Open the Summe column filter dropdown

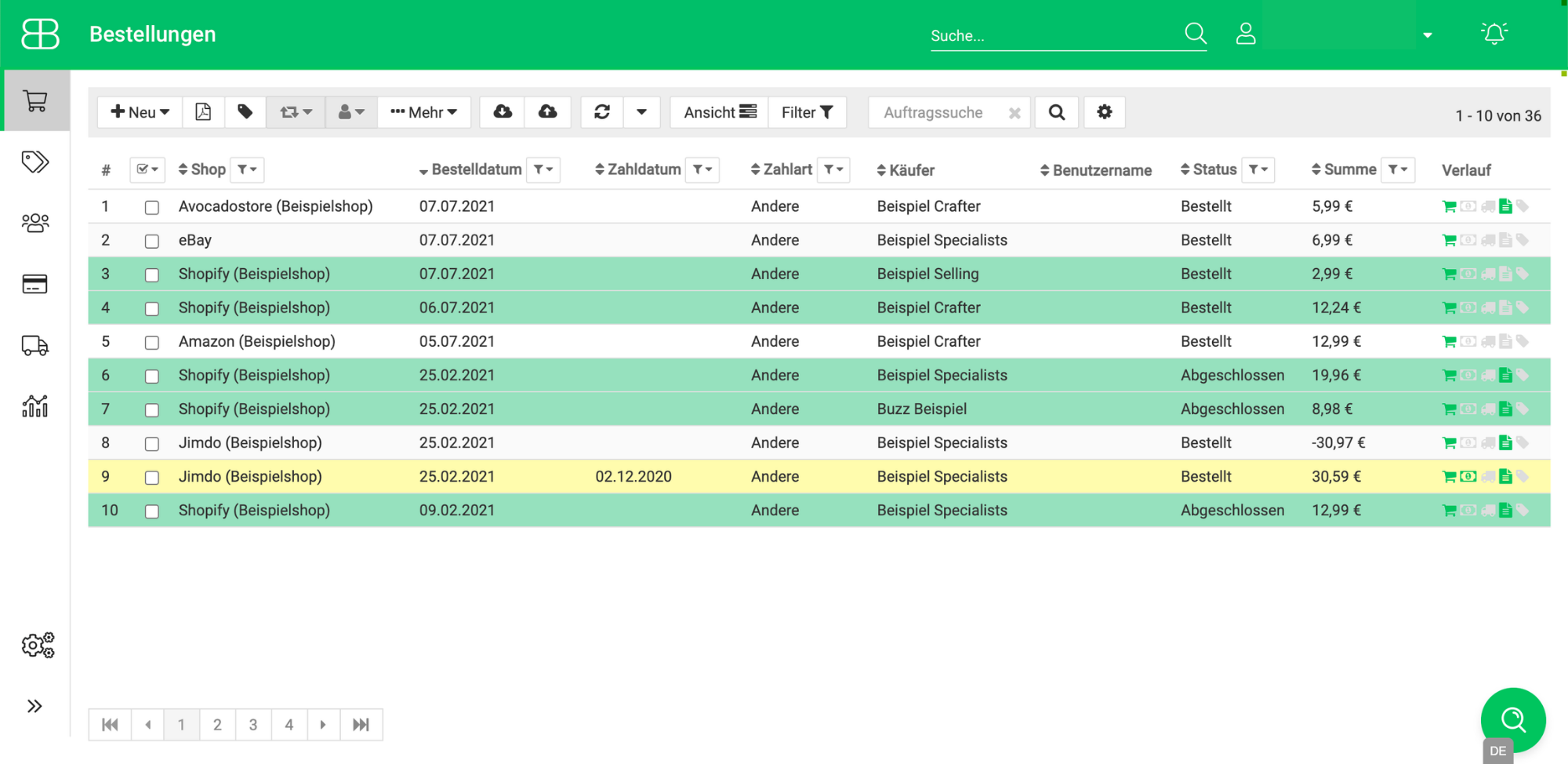[1398, 169]
